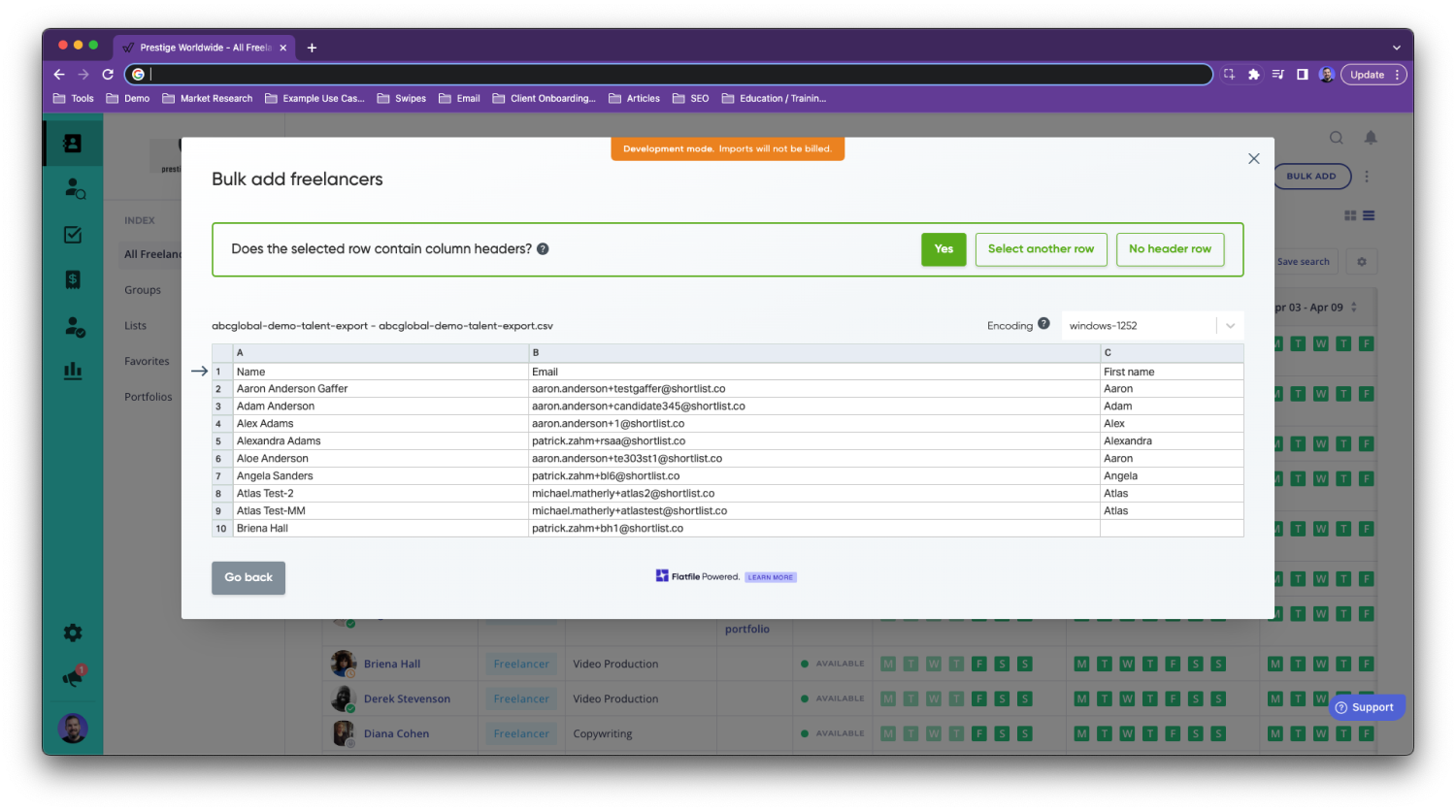Image resolution: width=1456 pixels, height=812 pixels.
Task: Open the browser tab list chevron
Action: 1396,48
